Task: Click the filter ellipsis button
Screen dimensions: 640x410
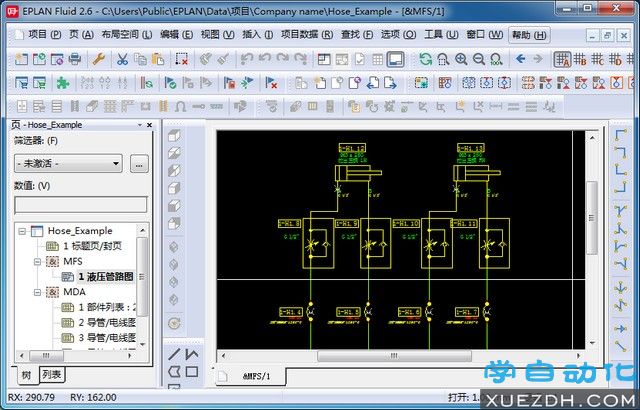Action: 139,164
